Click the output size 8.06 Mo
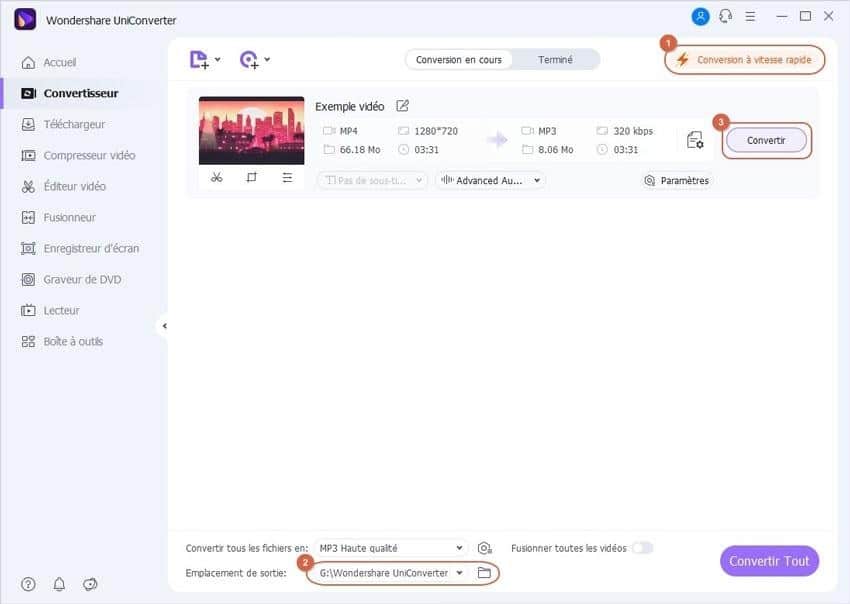 tap(556, 150)
